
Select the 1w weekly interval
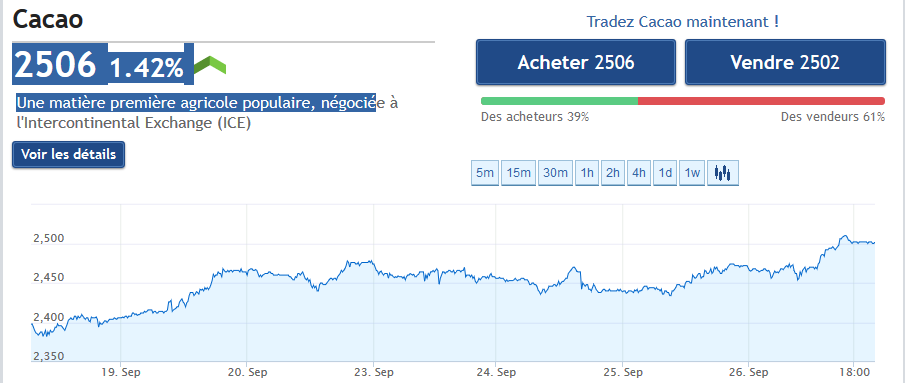coord(692,172)
